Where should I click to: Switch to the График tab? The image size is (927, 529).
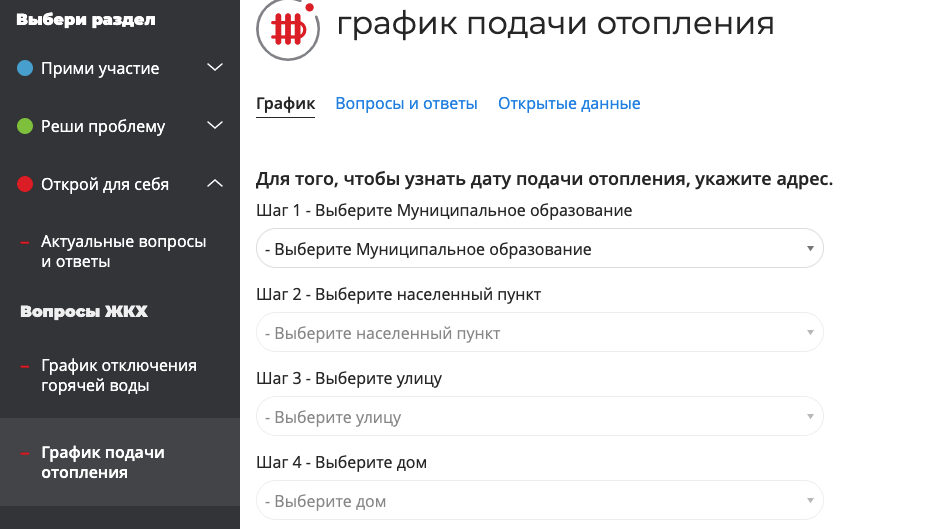pyautogui.click(x=285, y=104)
